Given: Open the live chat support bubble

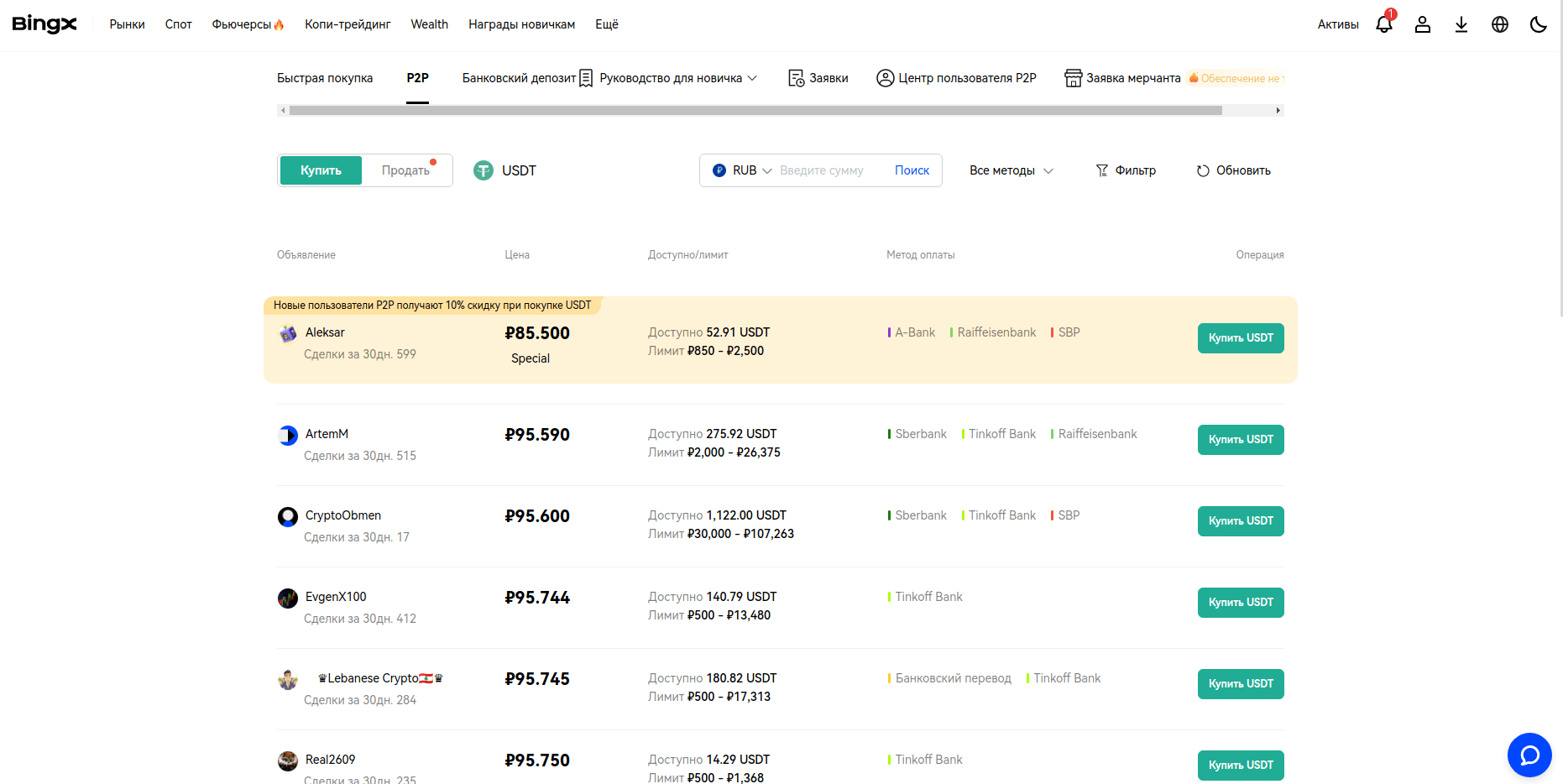Looking at the screenshot, I should tap(1529, 755).
